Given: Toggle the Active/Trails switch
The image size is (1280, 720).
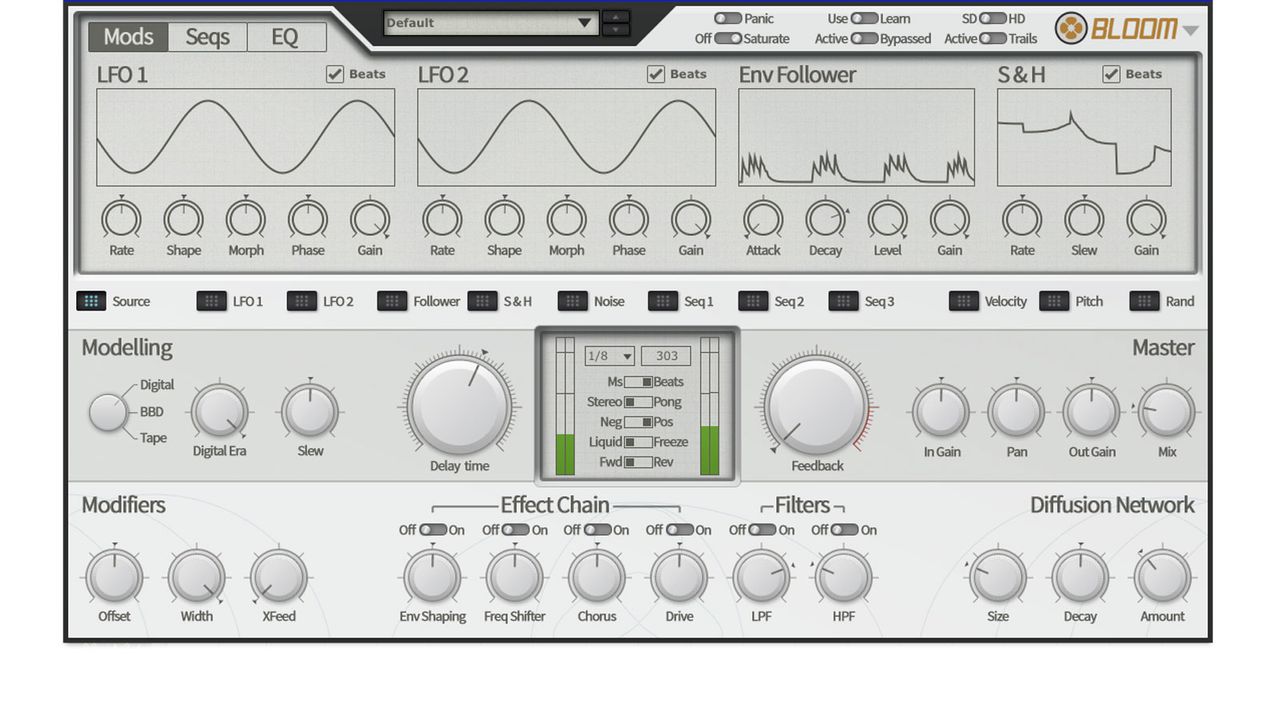Looking at the screenshot, I should (x=993, y=39).
